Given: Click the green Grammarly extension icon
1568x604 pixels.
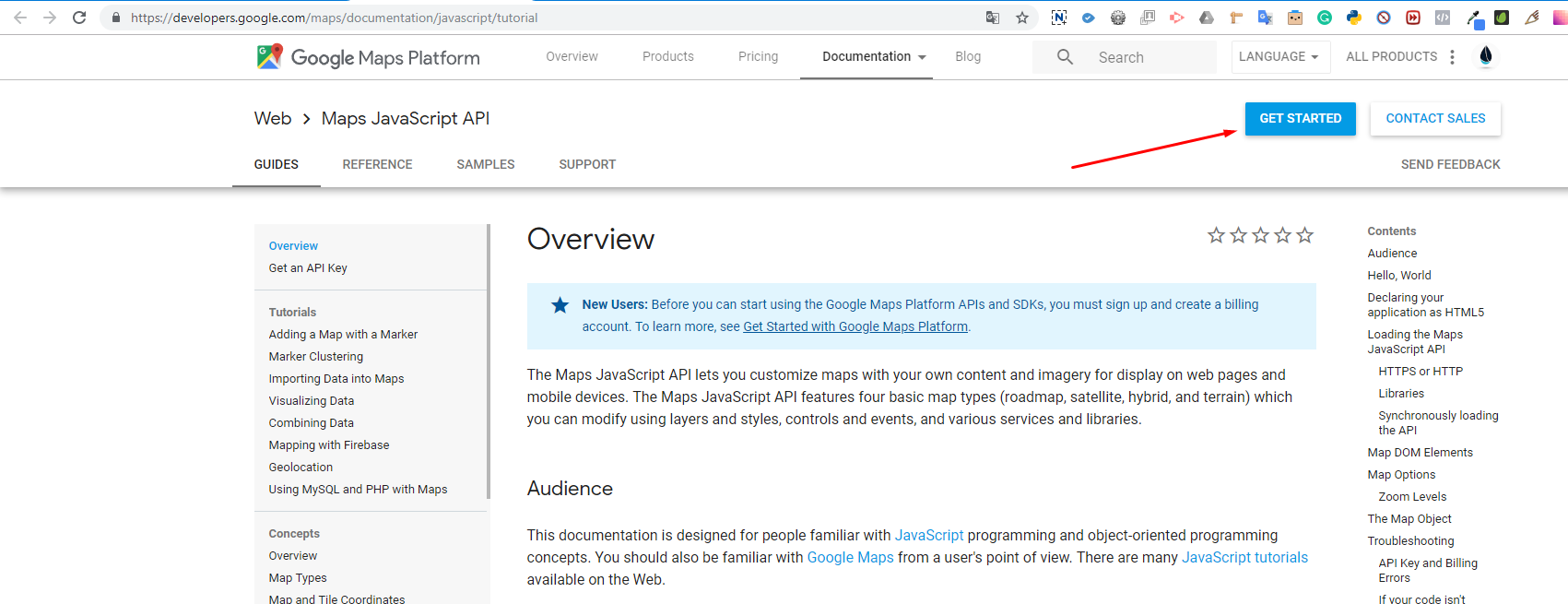Looking at the screenshot, I should [1325, 18].
